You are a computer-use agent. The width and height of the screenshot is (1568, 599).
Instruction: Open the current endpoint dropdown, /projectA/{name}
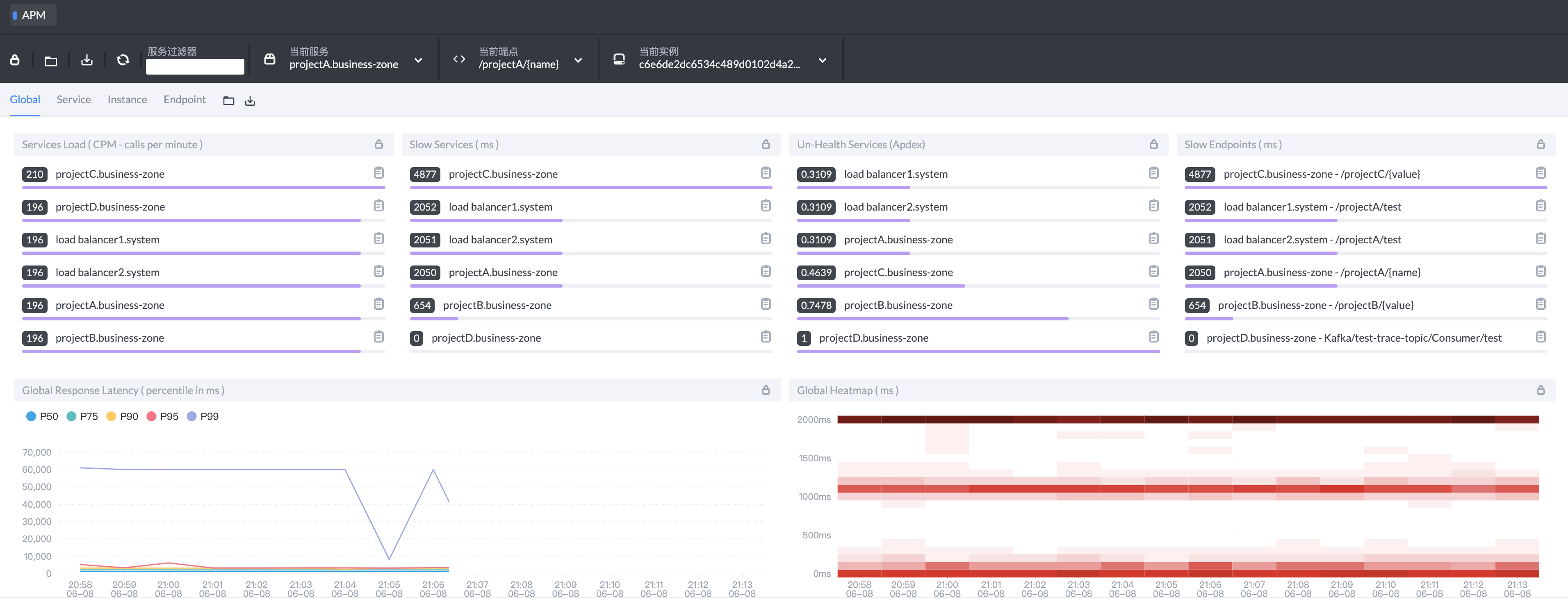pos(578,60)
